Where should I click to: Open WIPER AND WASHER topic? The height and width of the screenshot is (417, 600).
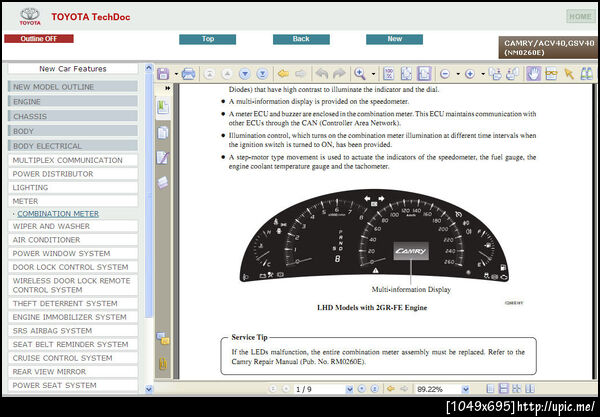73,226
